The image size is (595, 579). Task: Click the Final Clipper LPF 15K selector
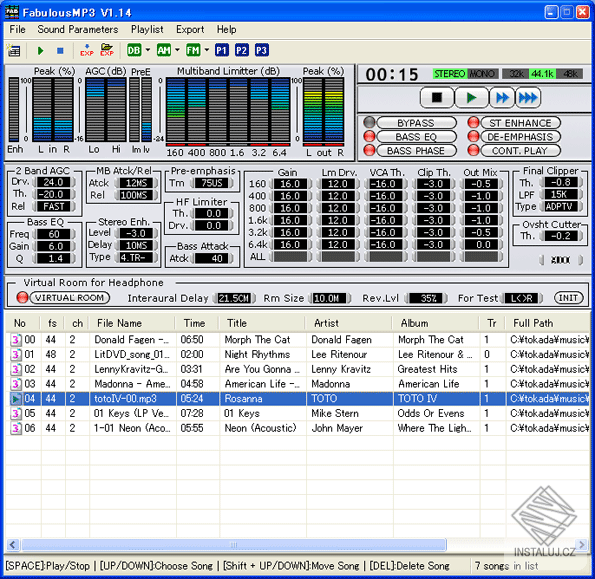[561, 194]
